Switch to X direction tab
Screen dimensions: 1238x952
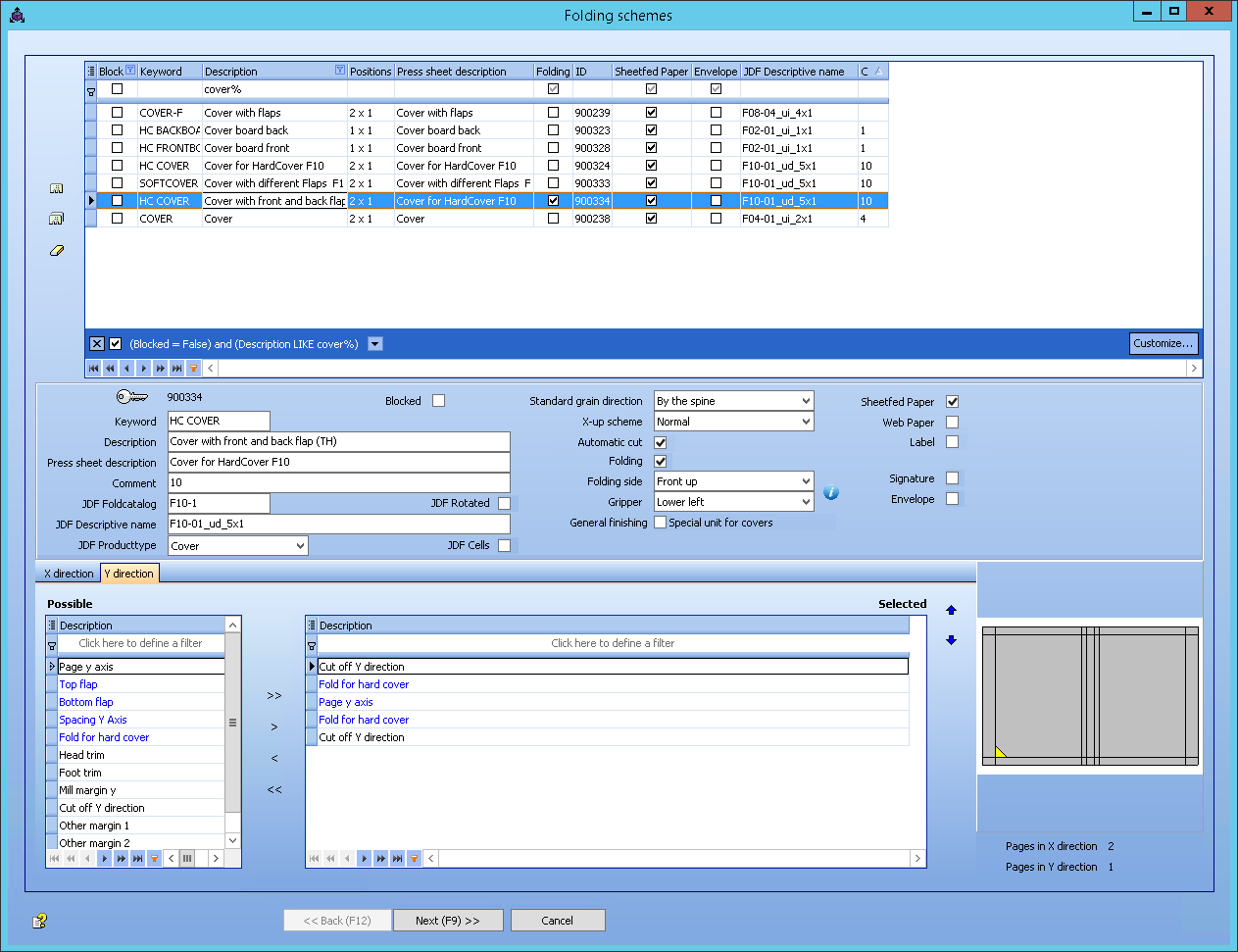[69, 574]
